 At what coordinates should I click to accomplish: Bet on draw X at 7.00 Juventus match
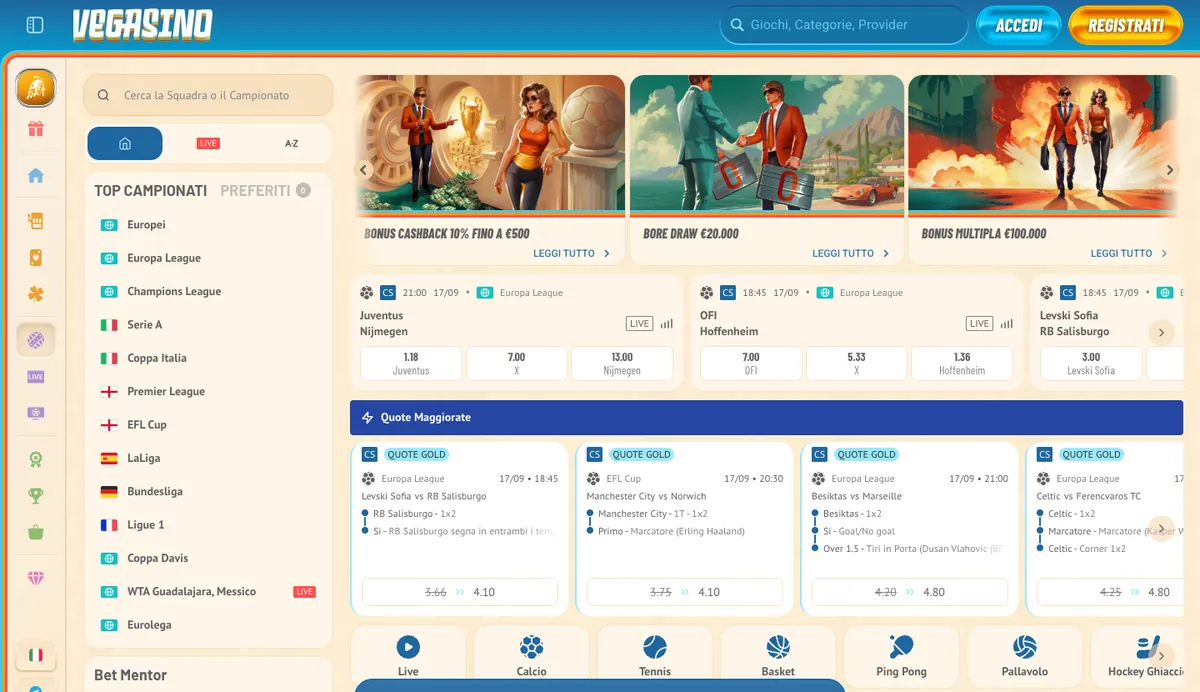(516, 363)
